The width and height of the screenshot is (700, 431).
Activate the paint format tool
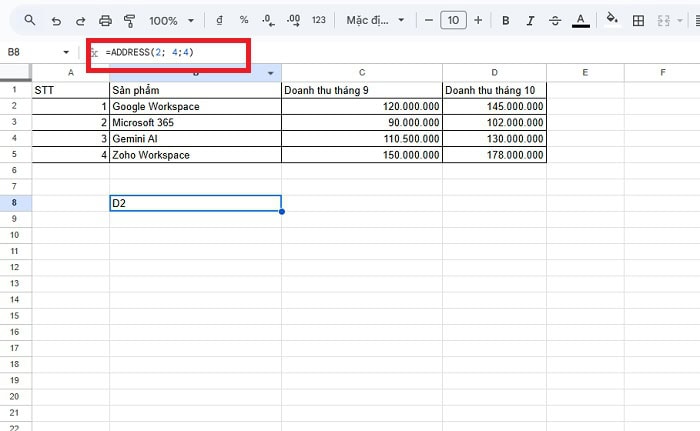point(129,21)
